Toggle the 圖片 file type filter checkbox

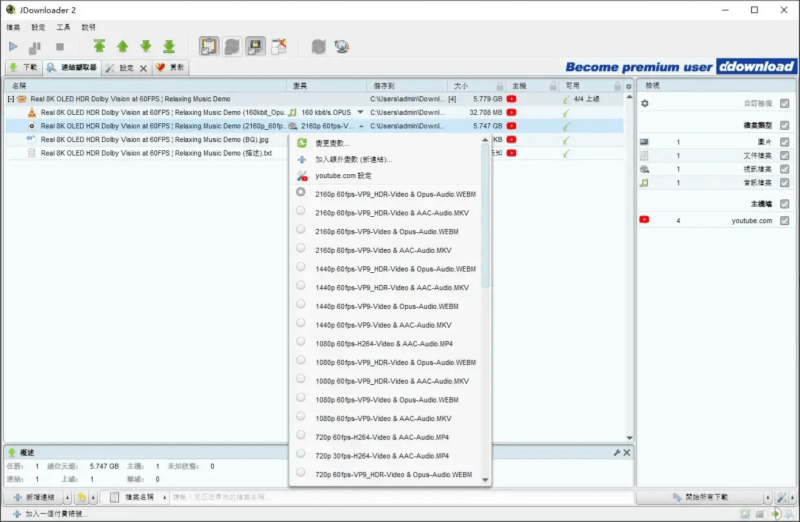click(x=785, y=142)
